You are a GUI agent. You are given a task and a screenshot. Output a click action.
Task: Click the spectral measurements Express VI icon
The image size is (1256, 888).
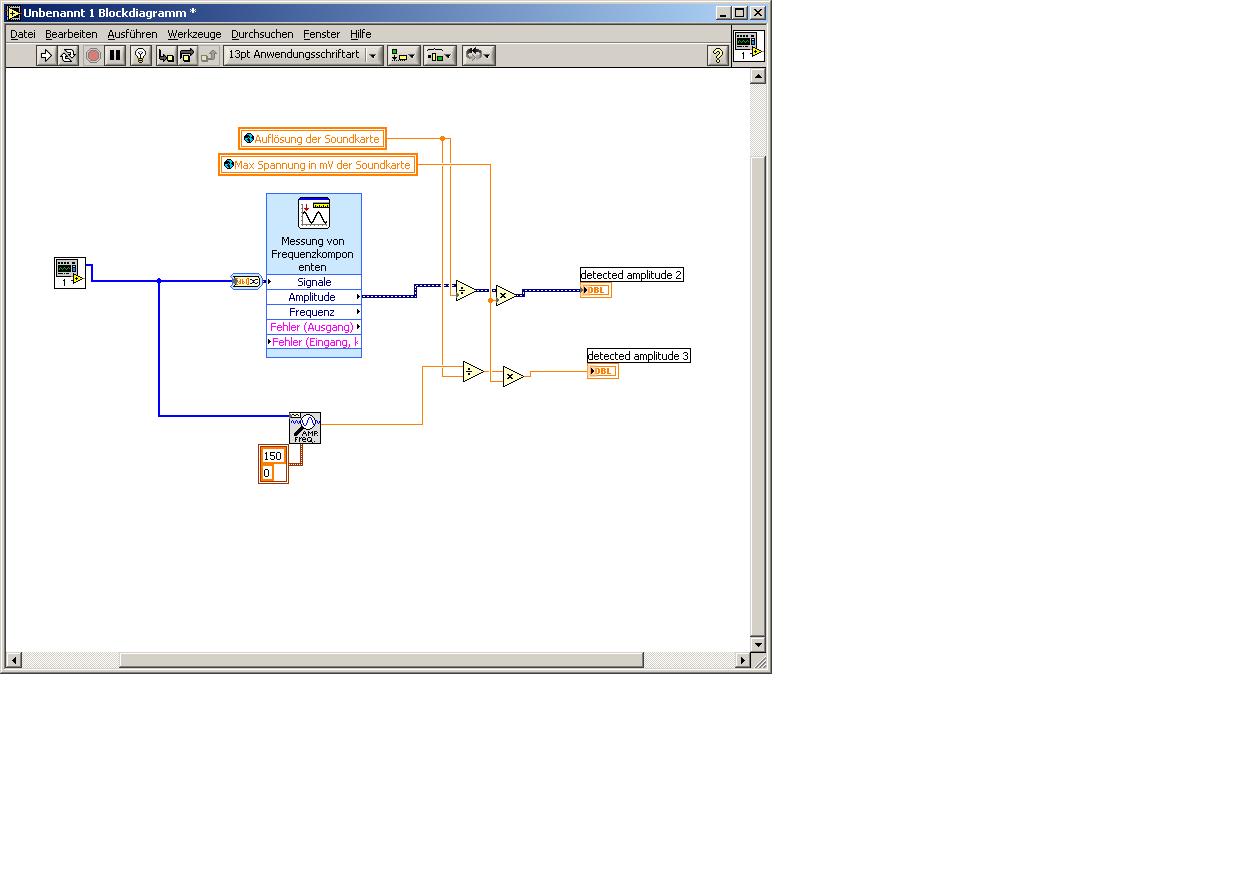(x=314, y=213)
